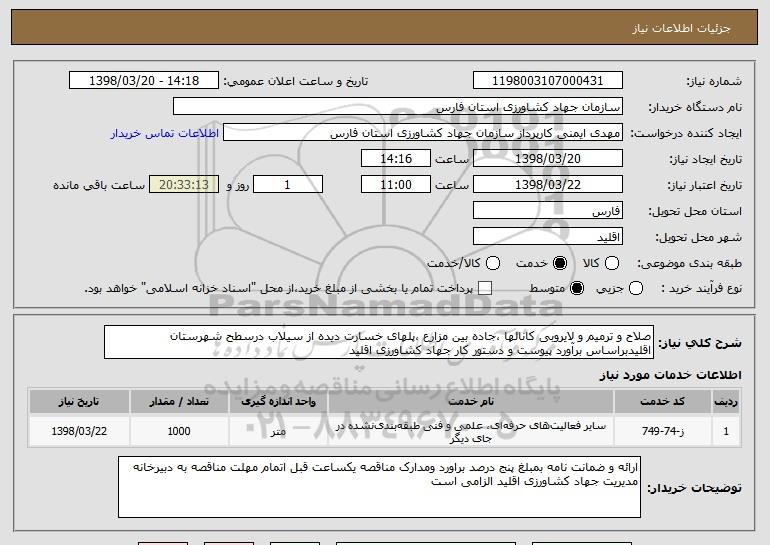Click the table need date cell 1398/03/22
Viewport: 770px width, 545px height.
pos(79,432)
